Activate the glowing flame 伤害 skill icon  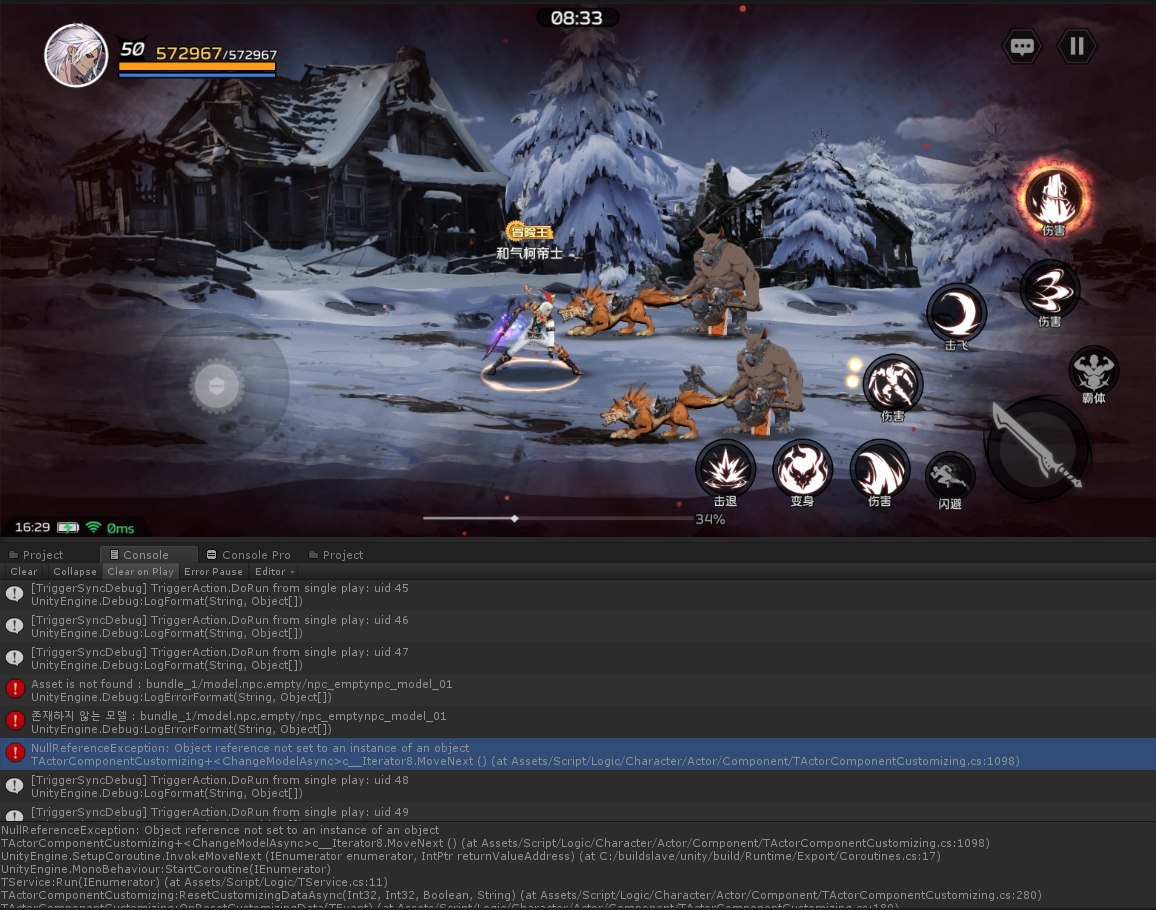[1054, 198]
